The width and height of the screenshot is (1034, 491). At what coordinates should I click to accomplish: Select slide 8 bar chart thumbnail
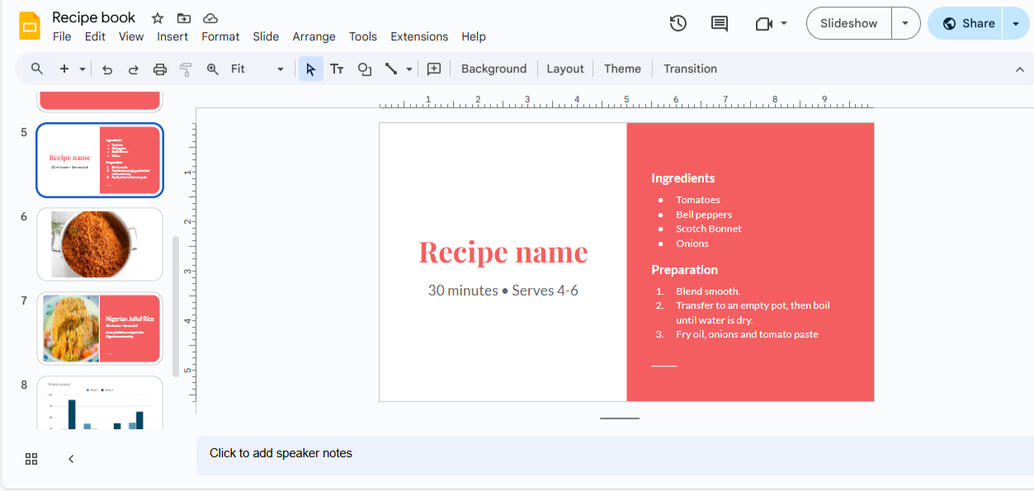point(100,403)
